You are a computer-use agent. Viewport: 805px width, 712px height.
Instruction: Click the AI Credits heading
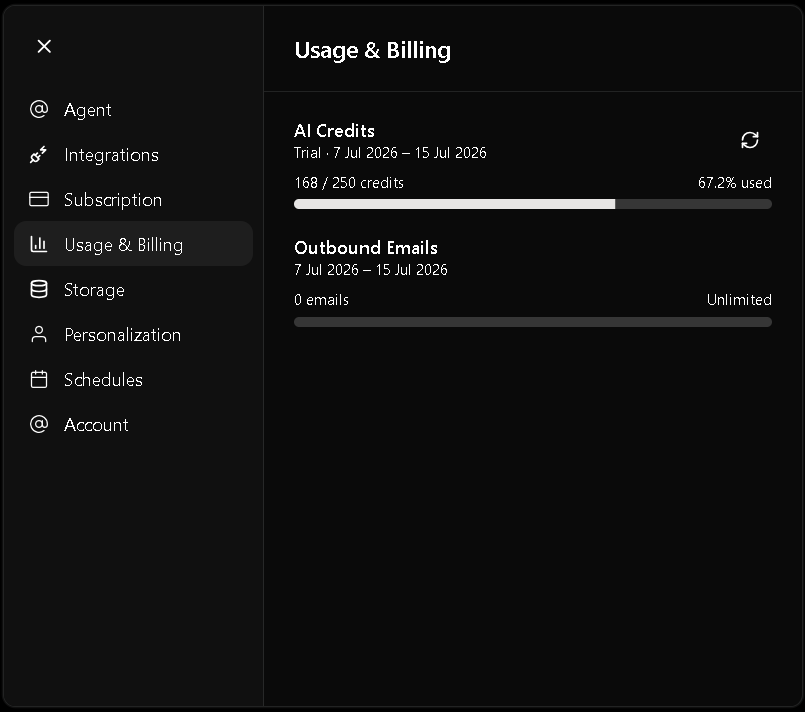click(334, 131)
